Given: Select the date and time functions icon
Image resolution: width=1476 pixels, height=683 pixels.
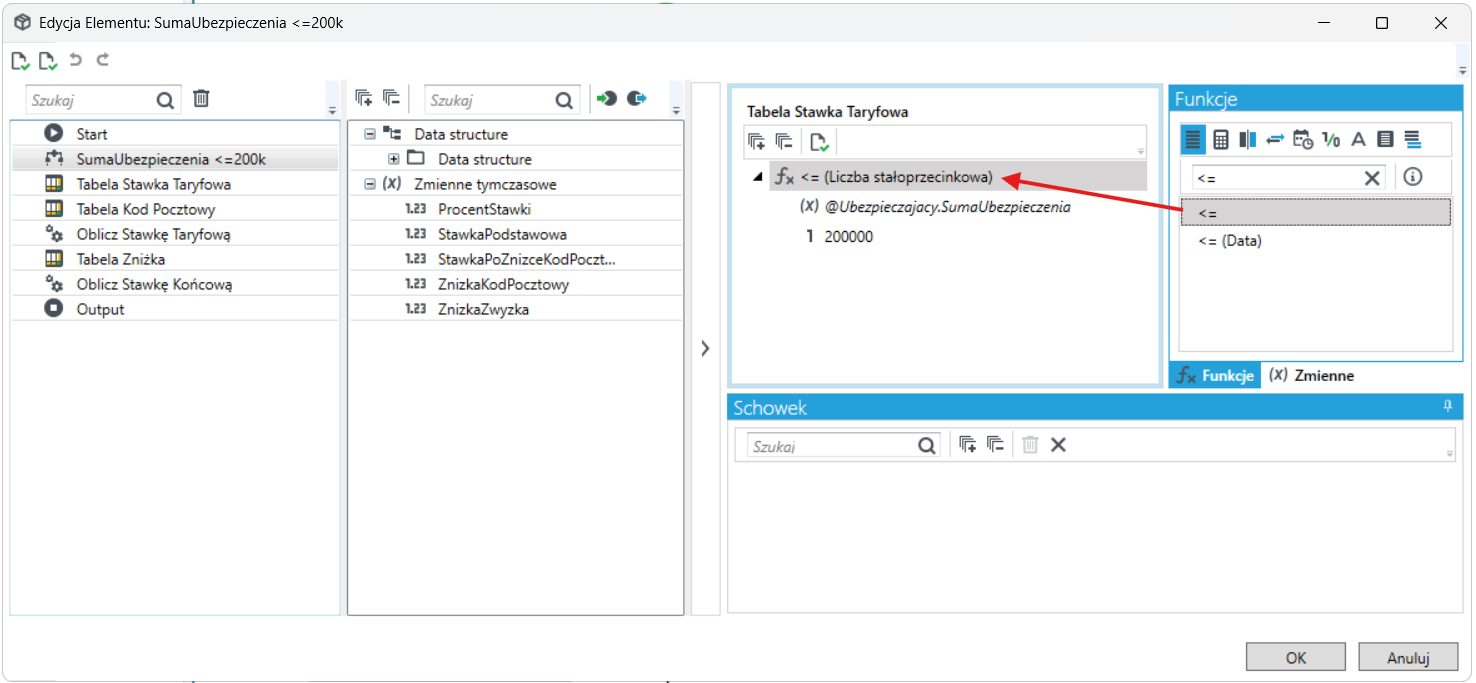Looking at the screenshot, I should (1303, 140).
